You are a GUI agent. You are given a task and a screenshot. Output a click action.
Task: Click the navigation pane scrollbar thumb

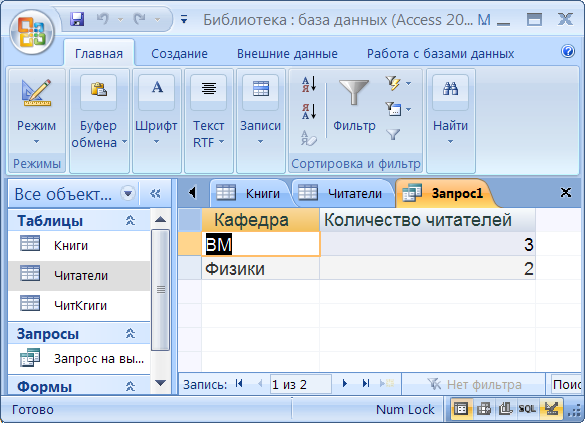click(x=160, y=290)
